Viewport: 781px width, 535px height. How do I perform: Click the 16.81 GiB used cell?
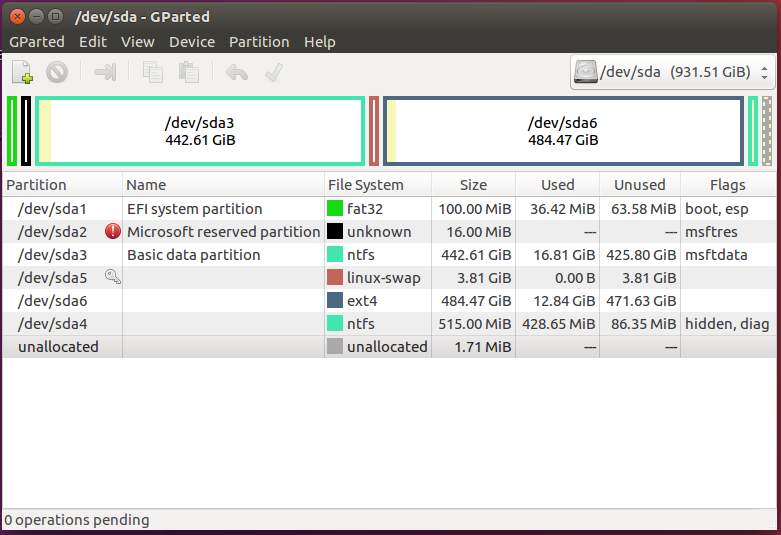(564, 255)
